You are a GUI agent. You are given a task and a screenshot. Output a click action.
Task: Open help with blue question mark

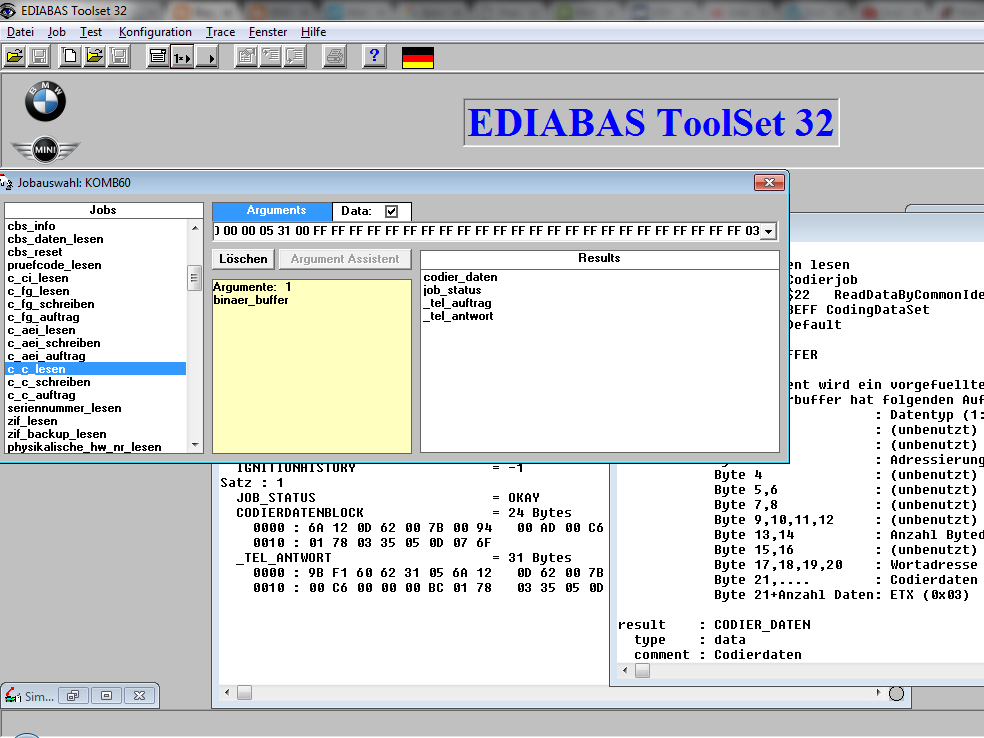pos(374,57)
